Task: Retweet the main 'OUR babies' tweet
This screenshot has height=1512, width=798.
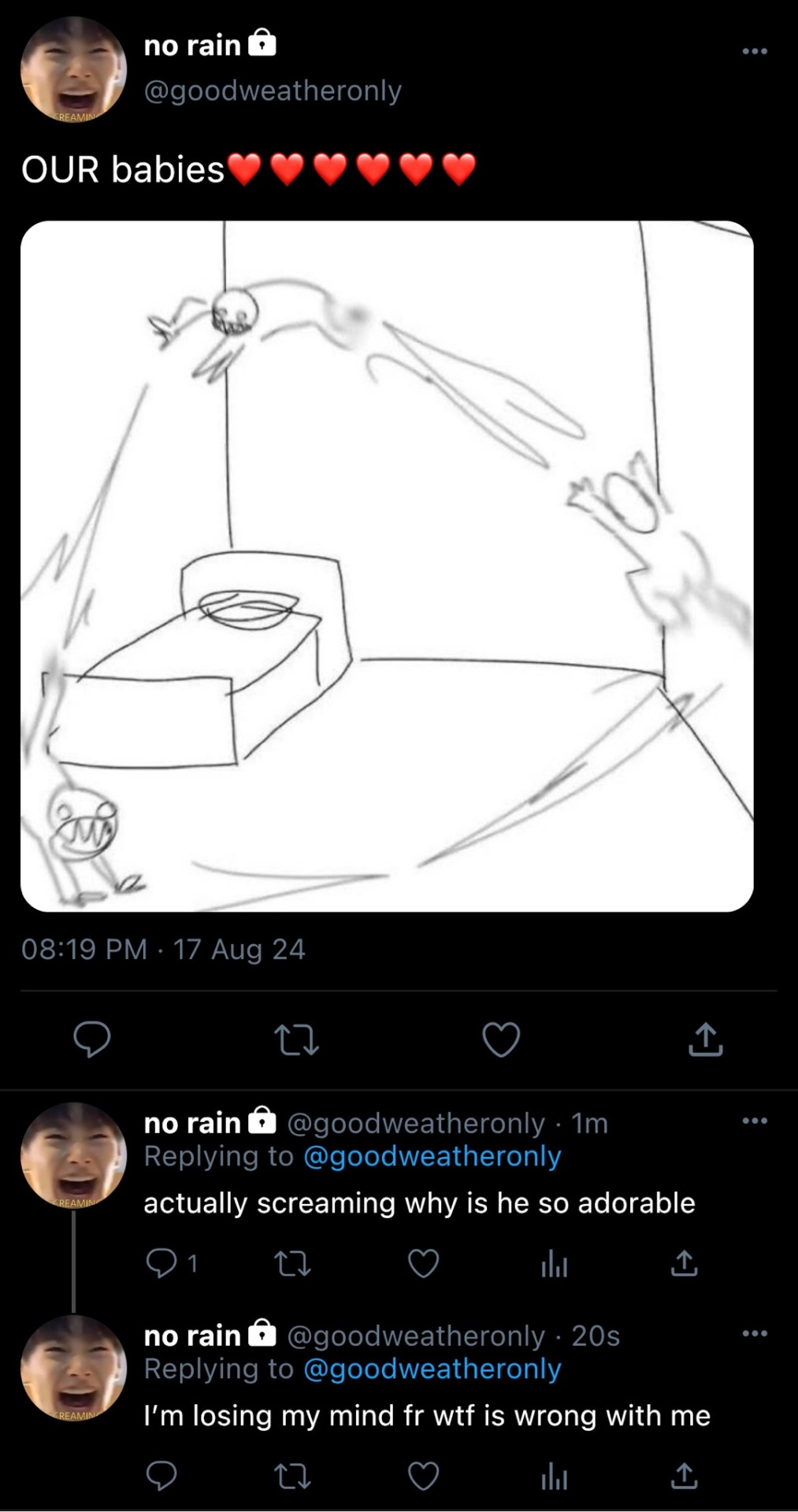Action: click(x=295, y=1039)
